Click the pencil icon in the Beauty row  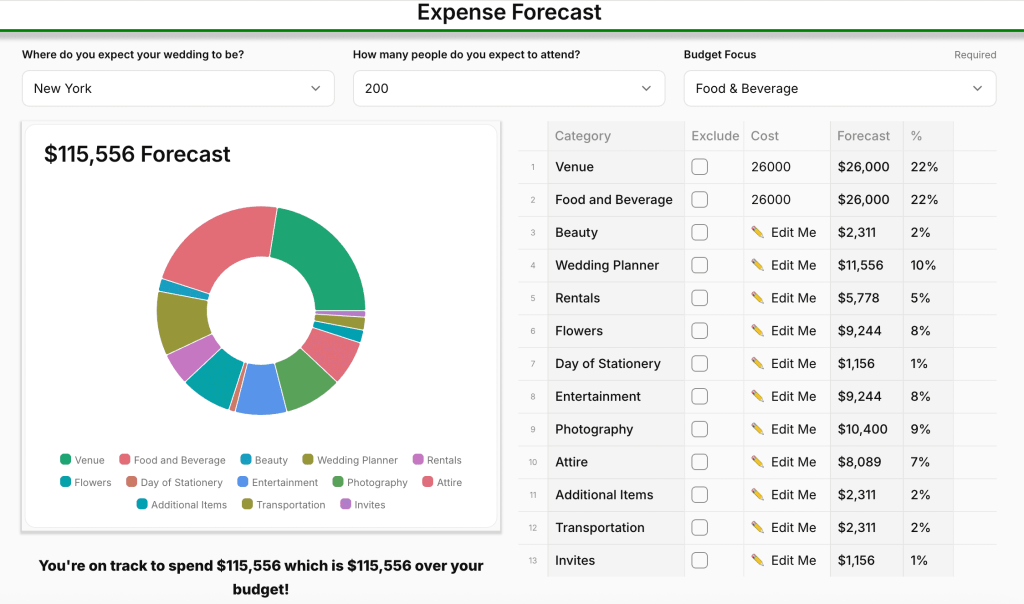pos(757,232)
